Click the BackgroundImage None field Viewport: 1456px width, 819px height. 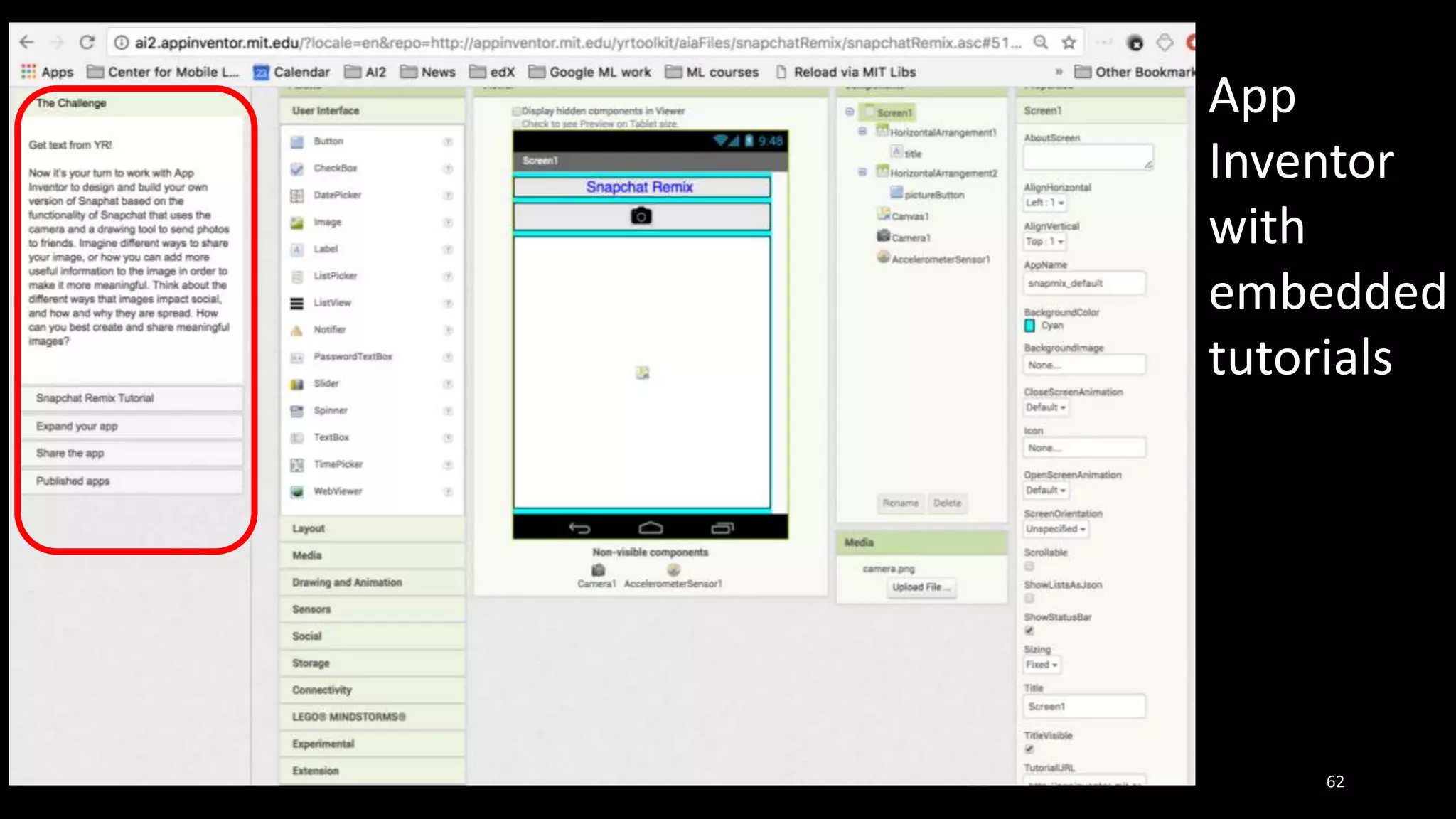[x=1085, y=365]
